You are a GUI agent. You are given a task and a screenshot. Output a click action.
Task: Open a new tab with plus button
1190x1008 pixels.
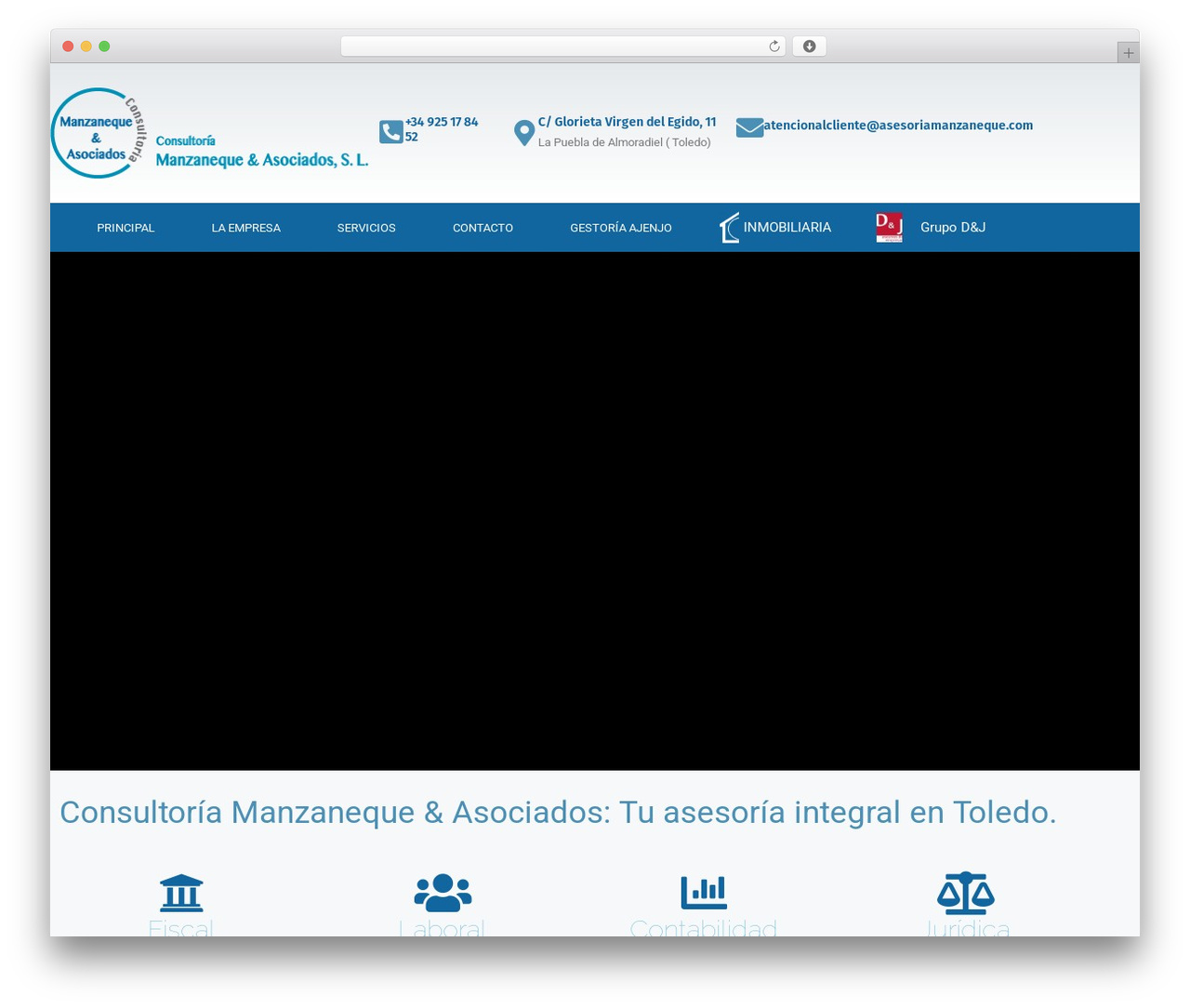pos(1128,53)
